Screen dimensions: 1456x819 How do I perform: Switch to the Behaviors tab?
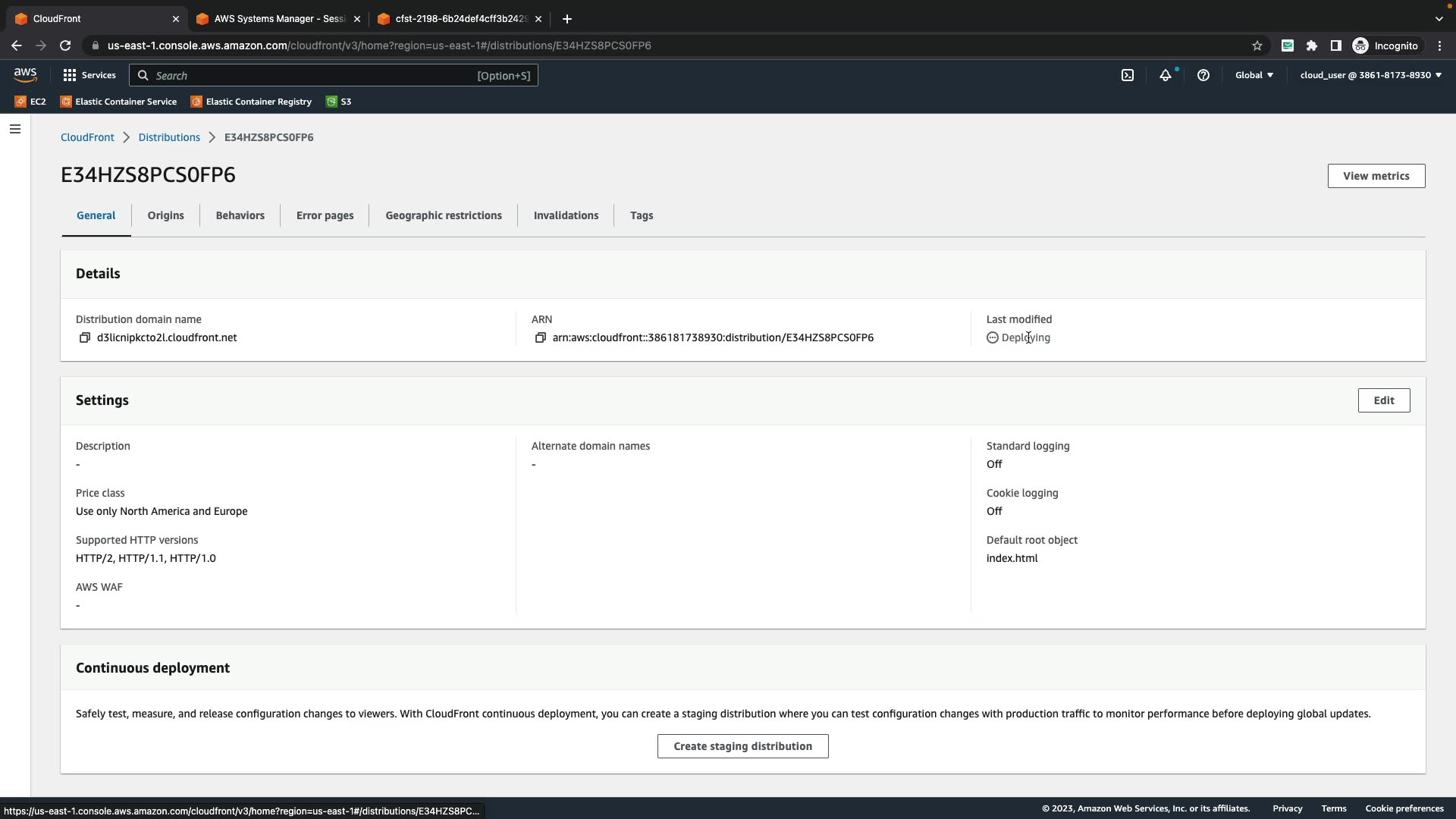pos(240,215)
